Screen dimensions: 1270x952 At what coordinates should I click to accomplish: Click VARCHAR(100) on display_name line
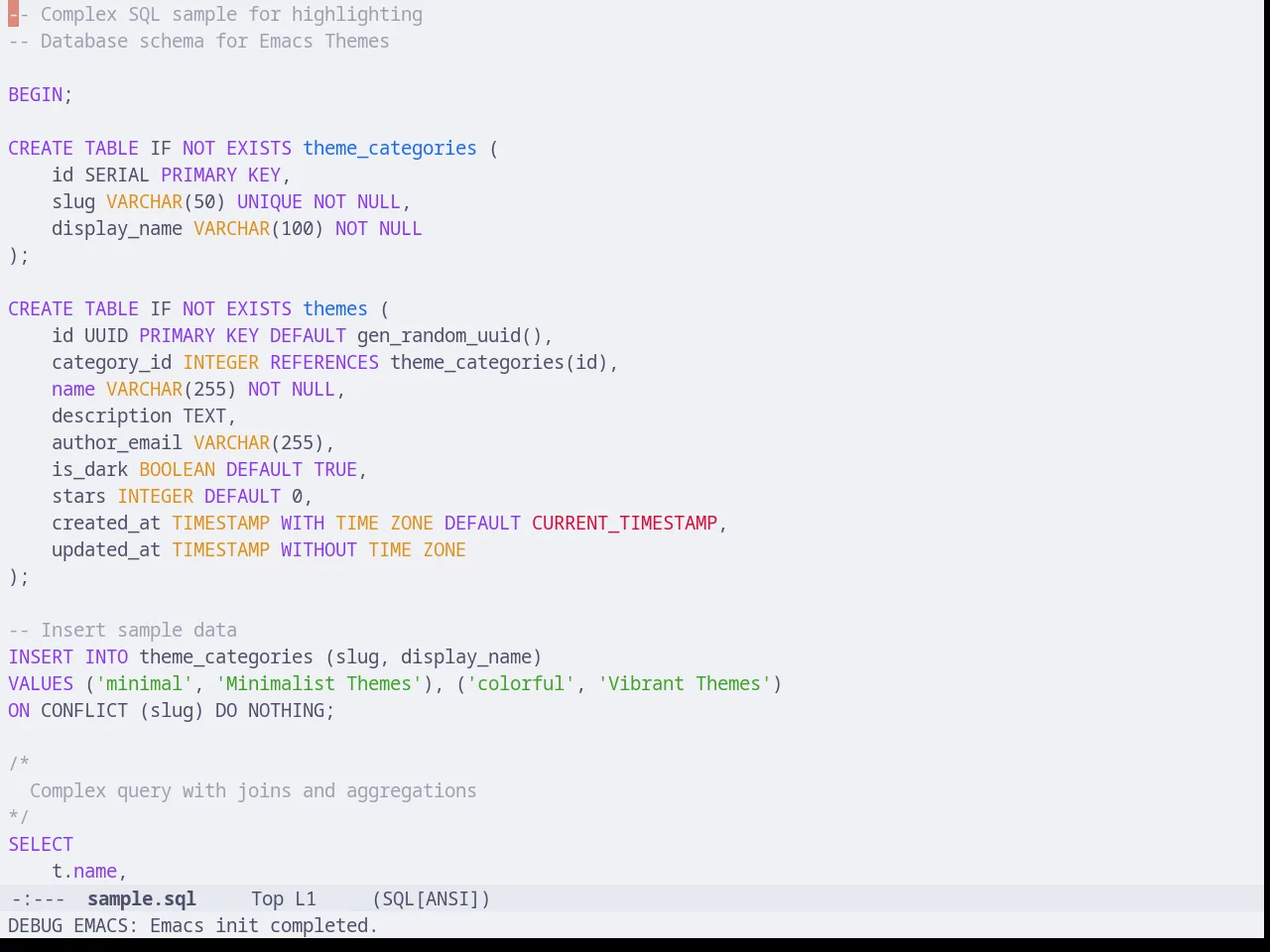tap(259, 229)
